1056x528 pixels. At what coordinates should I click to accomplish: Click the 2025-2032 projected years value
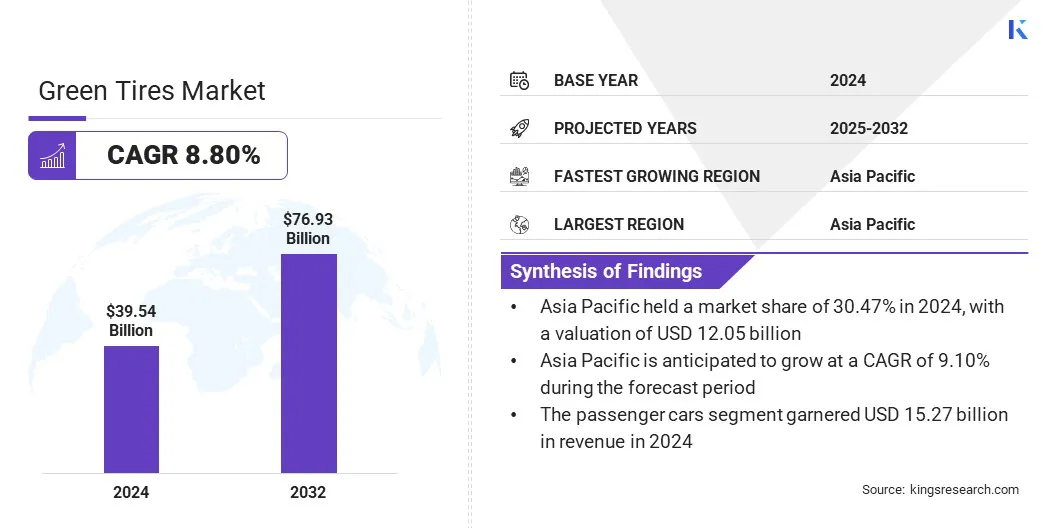tap(868, 128)
